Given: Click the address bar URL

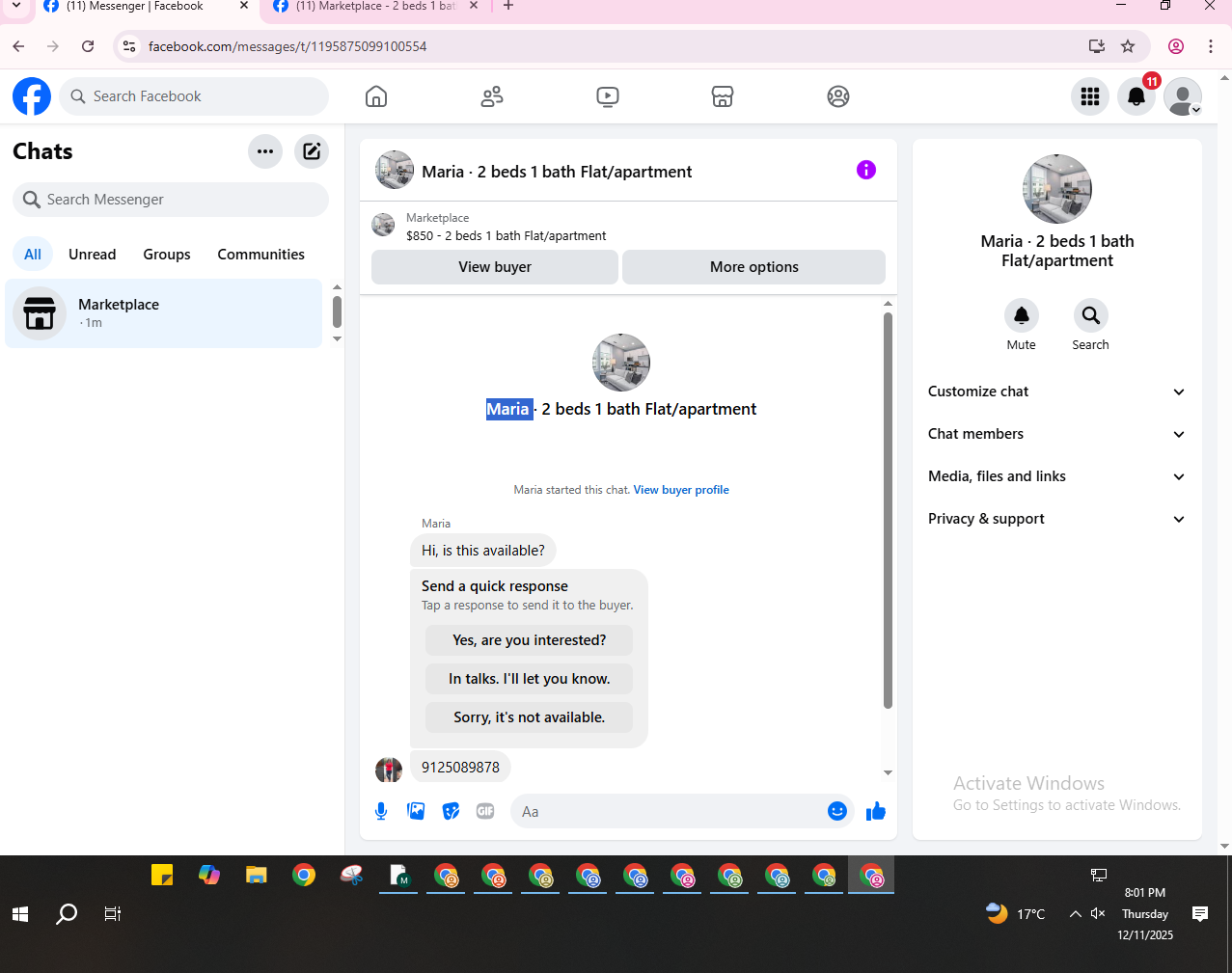Looking at the screenshot, I should [287, 46].
